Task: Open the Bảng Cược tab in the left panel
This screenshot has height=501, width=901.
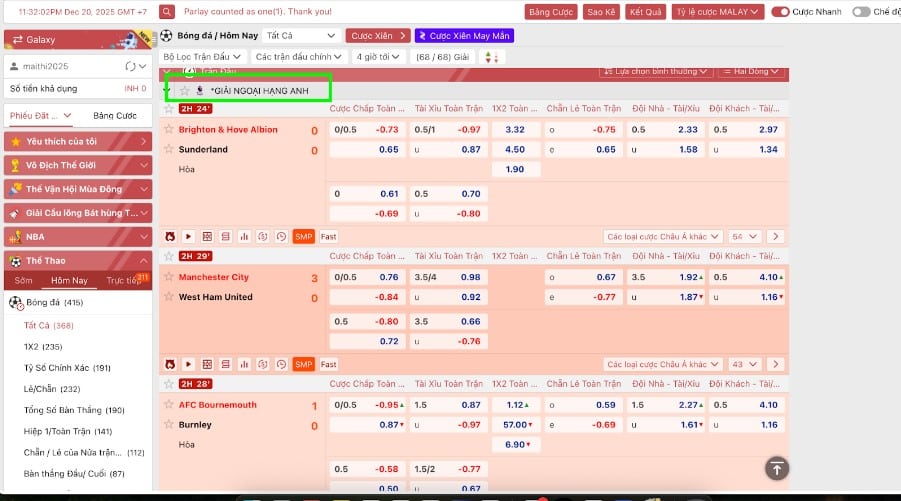Action: tap(115, 115)
